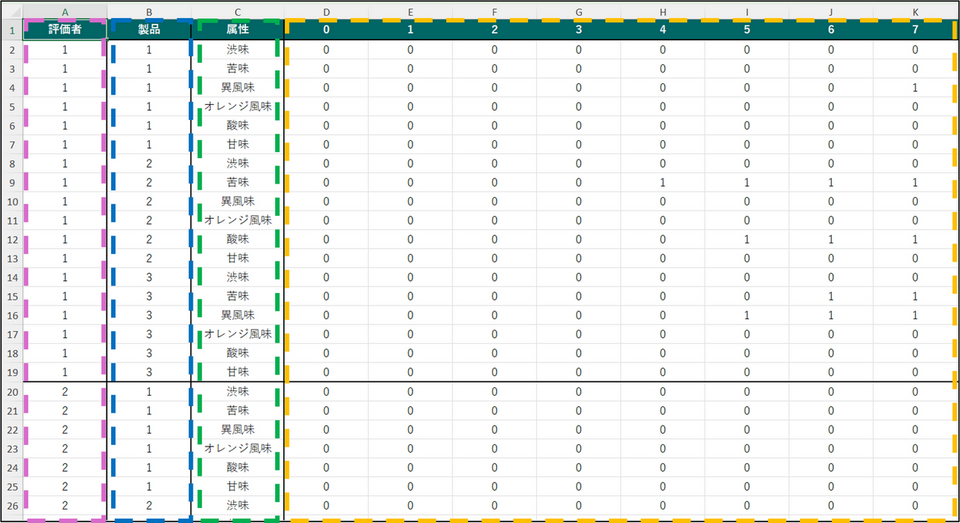Click header cell 2 in column F
Screen dimensions: 960x523
pos(494,29)
